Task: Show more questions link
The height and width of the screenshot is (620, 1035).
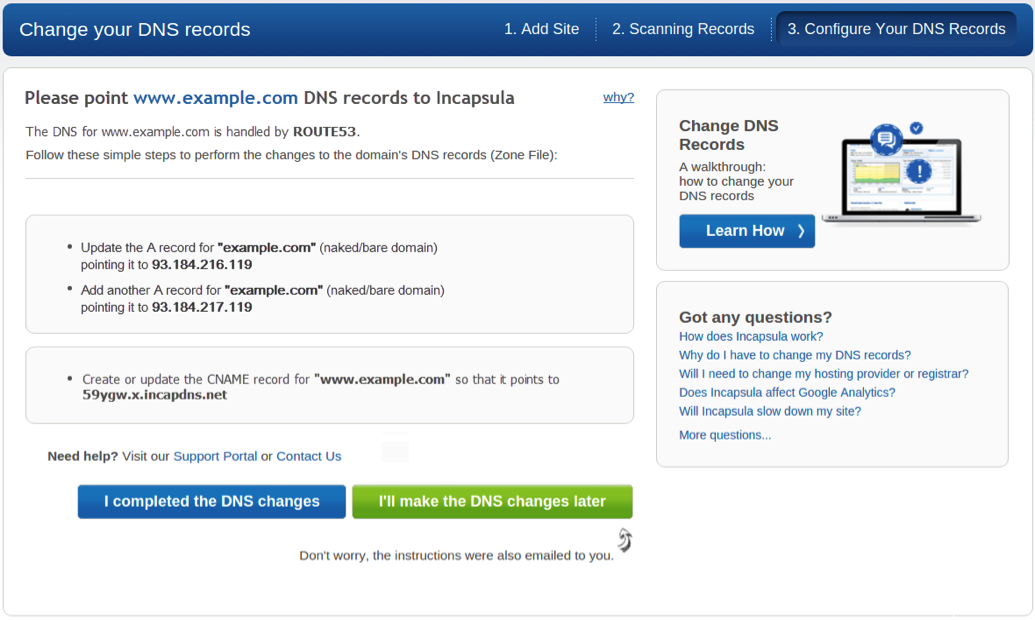Action: [725, 435]
